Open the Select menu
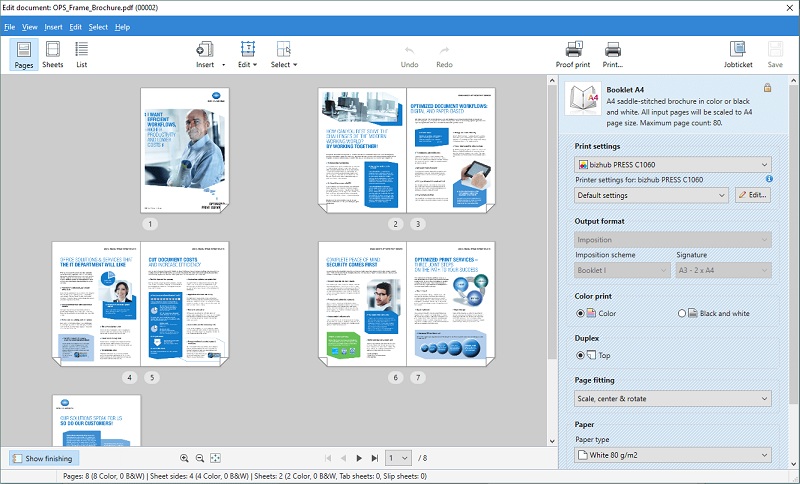800x484 pixels. [98, 27]
